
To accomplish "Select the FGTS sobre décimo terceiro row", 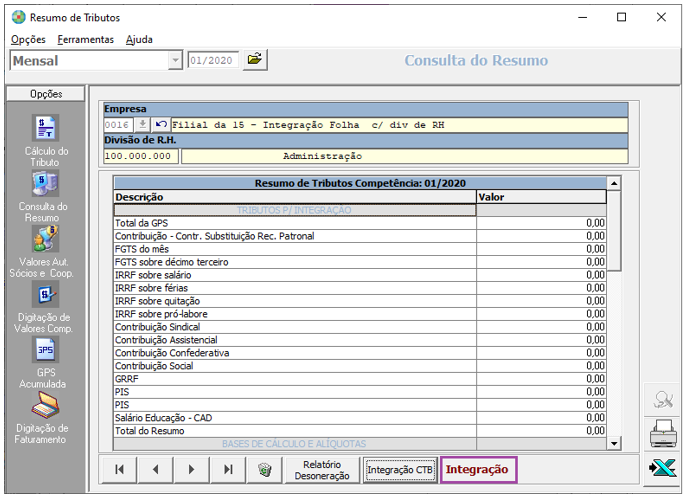I will [x=360, y=262].
